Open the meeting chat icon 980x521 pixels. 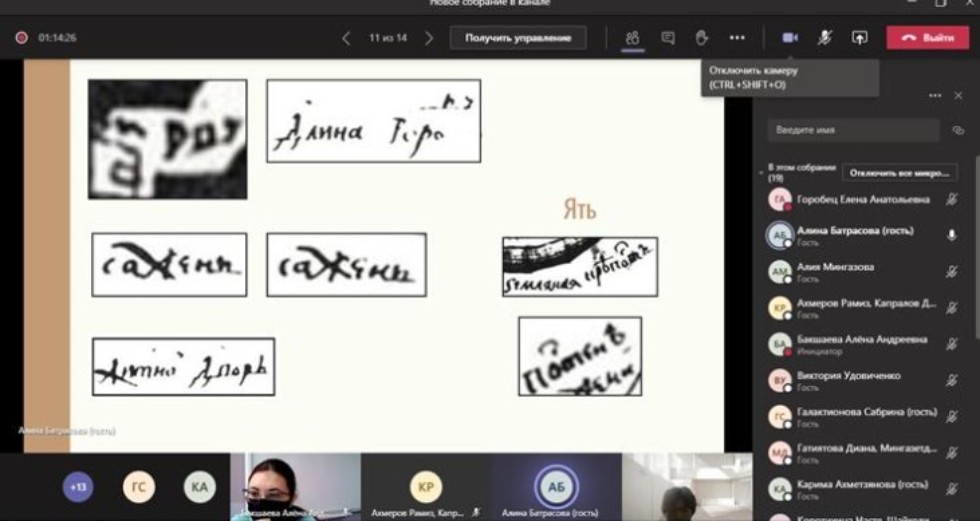[668, 38]
